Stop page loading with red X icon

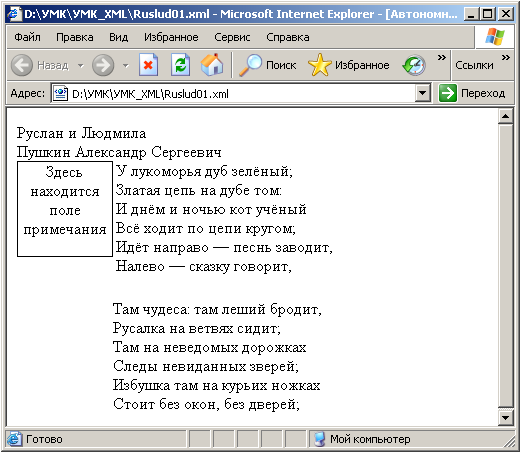point(148,65)
